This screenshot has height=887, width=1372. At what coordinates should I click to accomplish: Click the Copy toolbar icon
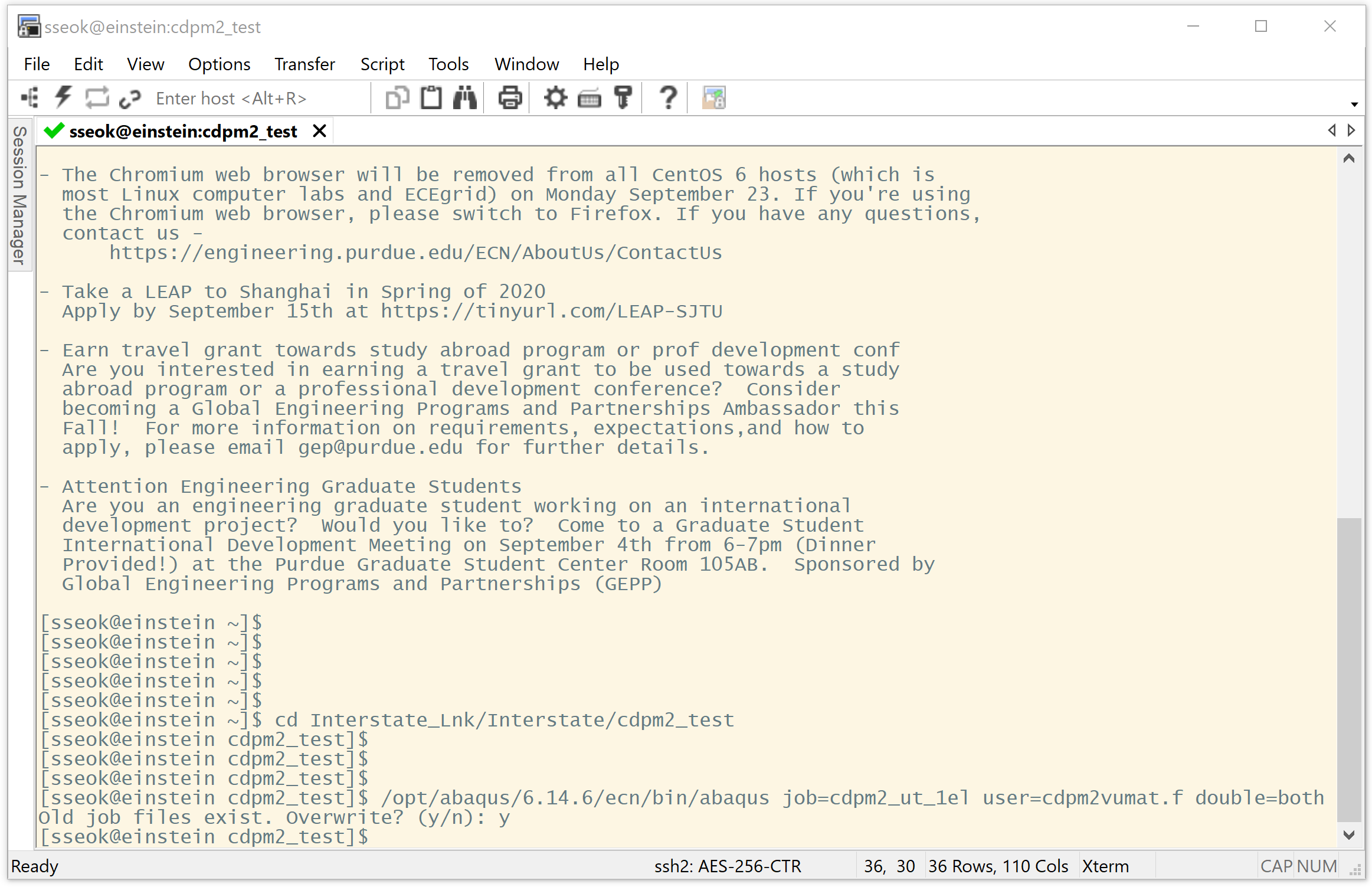click(x=397, y=98)
